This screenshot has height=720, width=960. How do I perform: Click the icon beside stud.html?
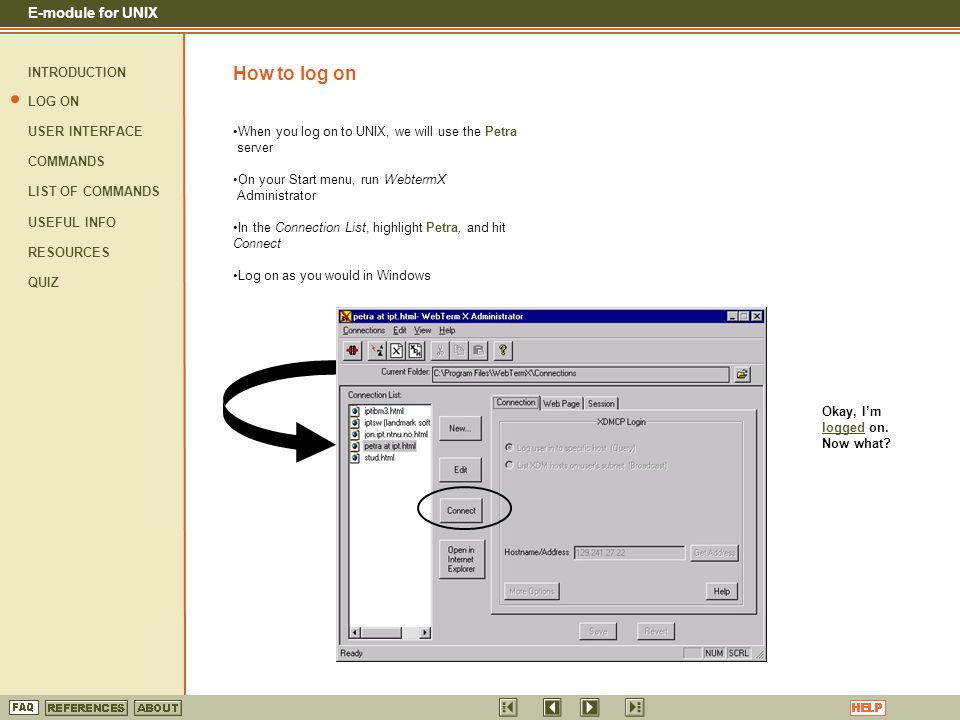click(x=354, y=457)
